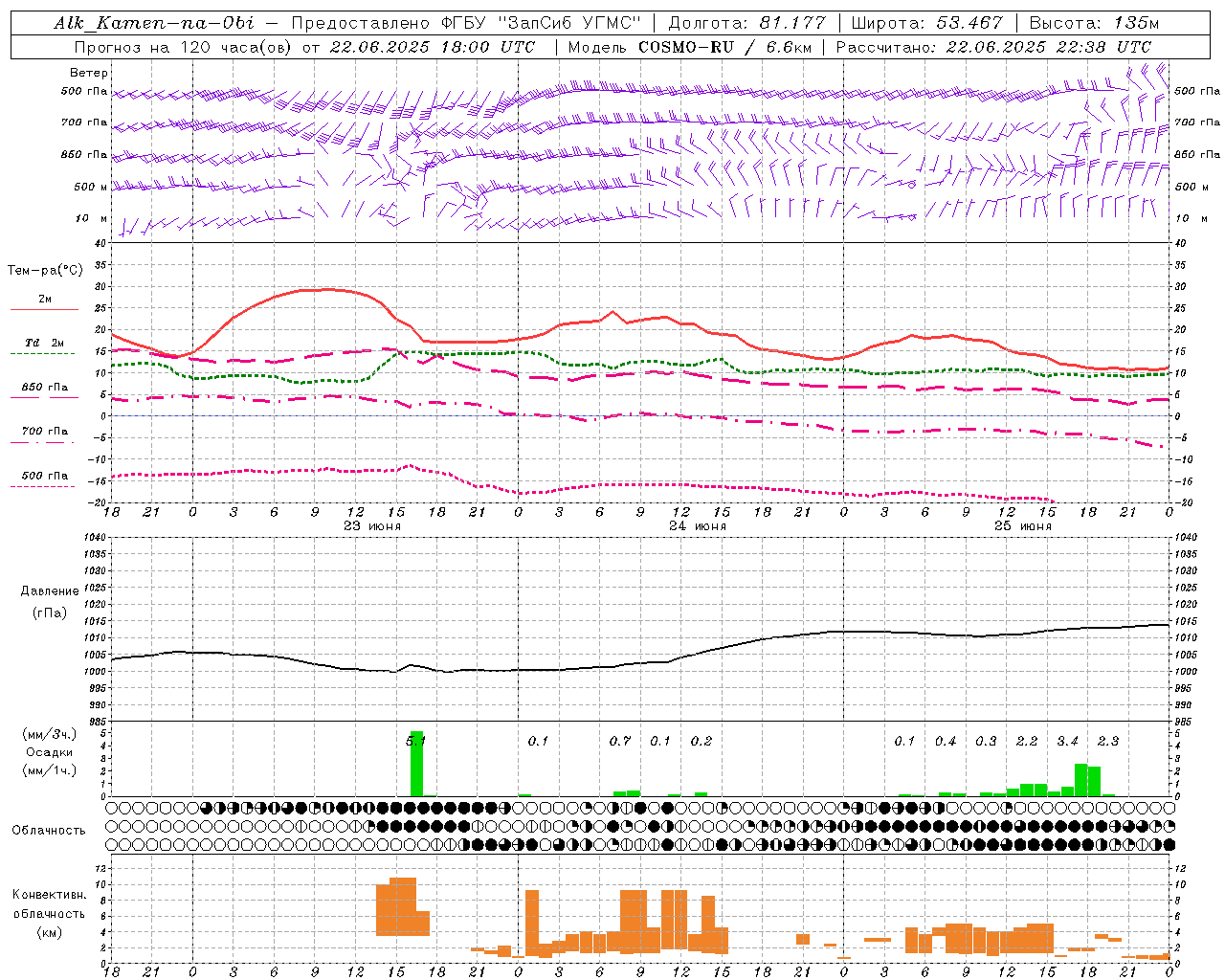Select the 25 июня date marker

[x=1022, y=526]
